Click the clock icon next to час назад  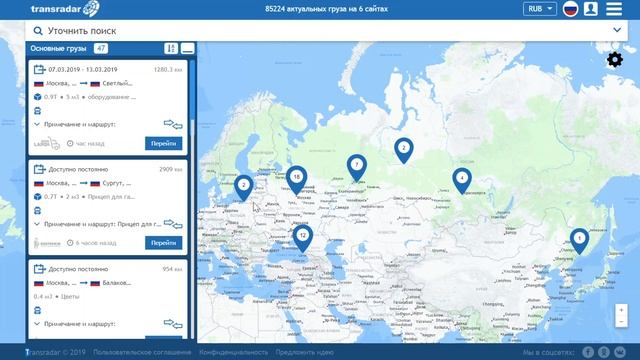point(70,143)
